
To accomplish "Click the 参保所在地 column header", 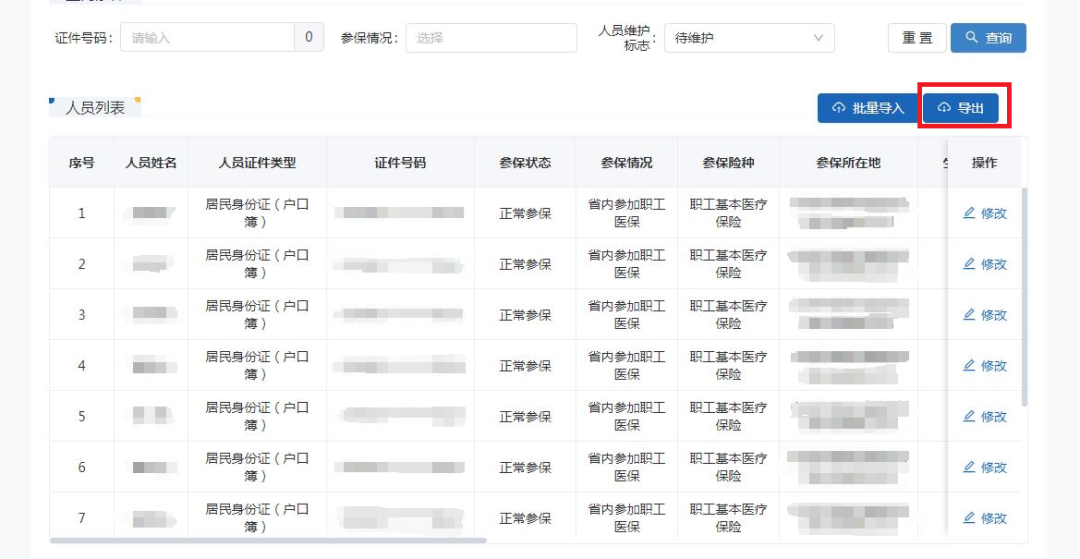I will point(849,163).
